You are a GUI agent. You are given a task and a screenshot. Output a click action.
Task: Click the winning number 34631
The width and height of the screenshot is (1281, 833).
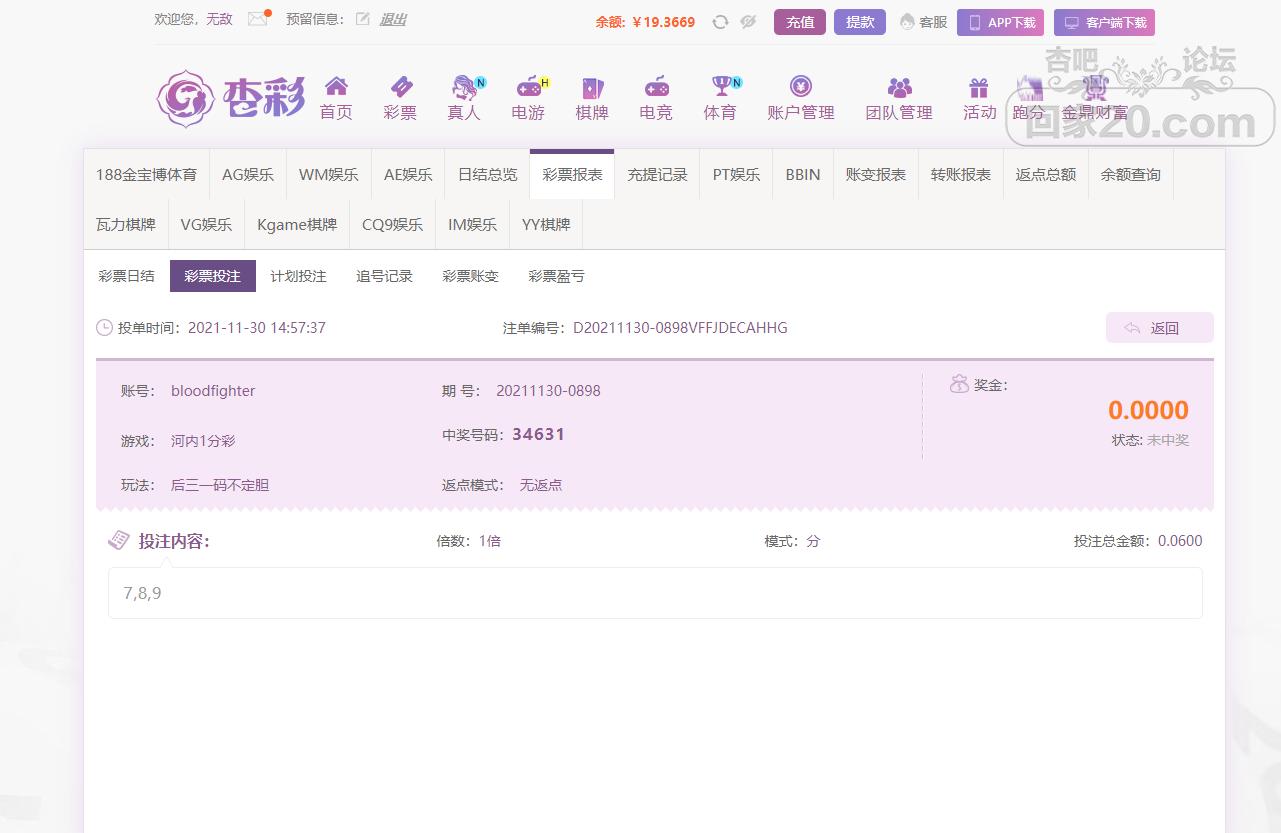coord(539,435)
